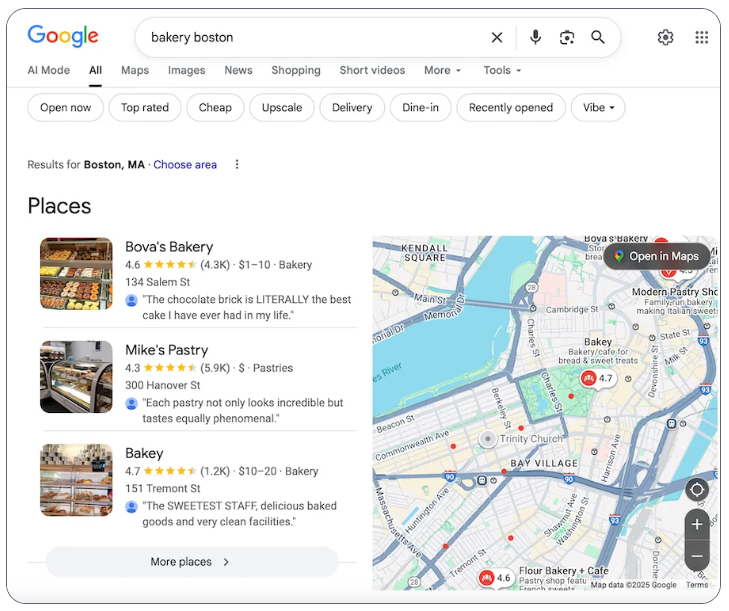Click the 4.7 Bakey map pin
The height and width of the screenshot is (611, 729).
pos(598,379)
